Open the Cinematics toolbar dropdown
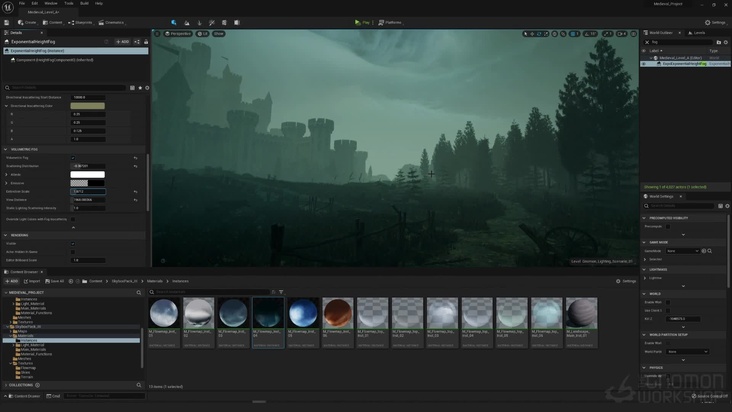Viewport: 732px width, 412px height. point(113,21)
